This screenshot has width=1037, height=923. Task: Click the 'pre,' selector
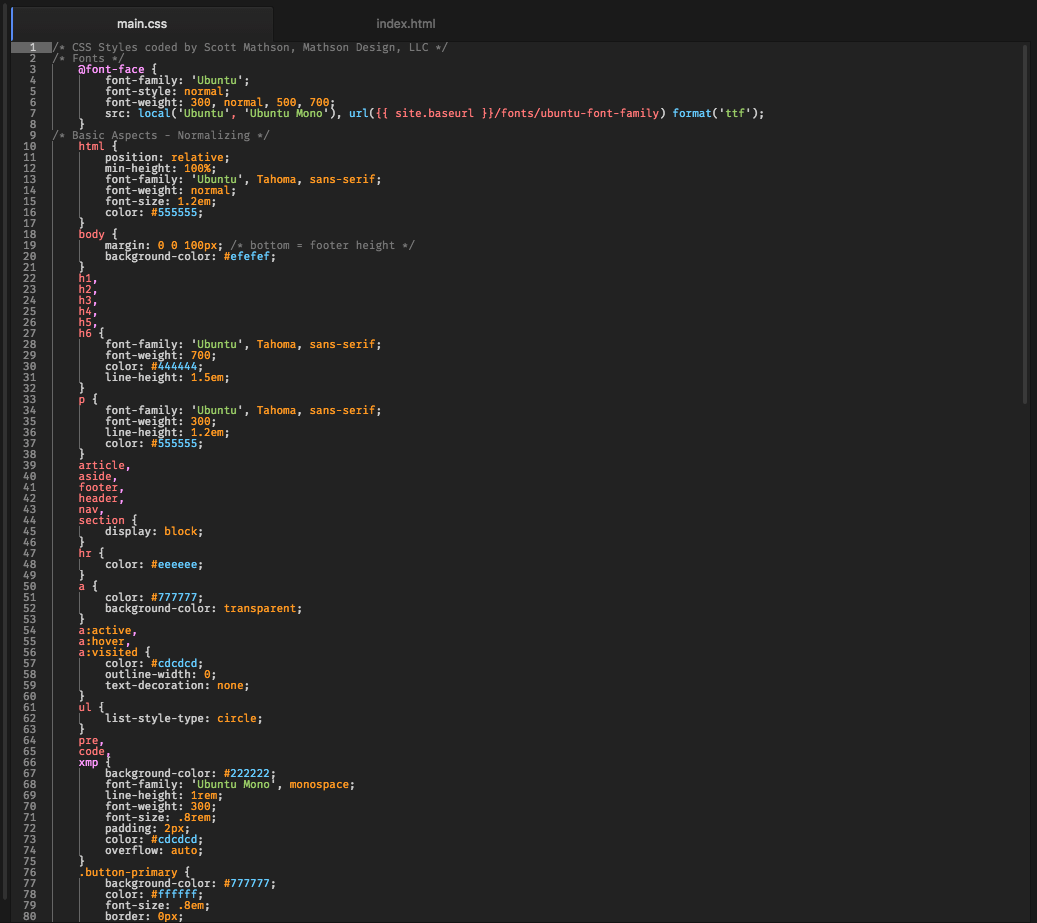91,741
